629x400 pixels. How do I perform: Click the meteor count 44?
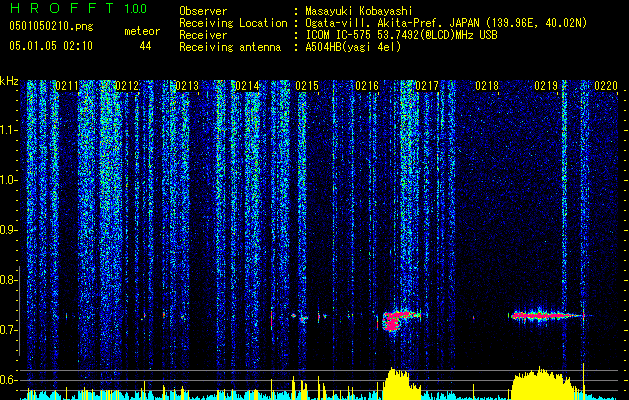pyautogui.click(x=145, y=46)
